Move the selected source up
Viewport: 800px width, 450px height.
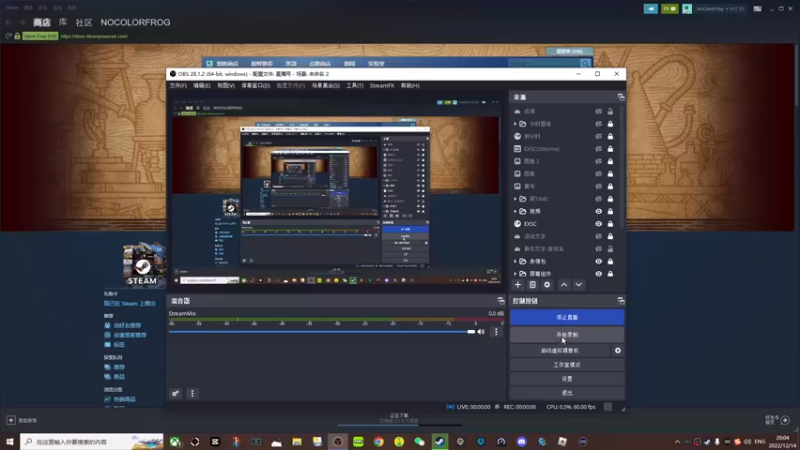(x=564, y=285)
